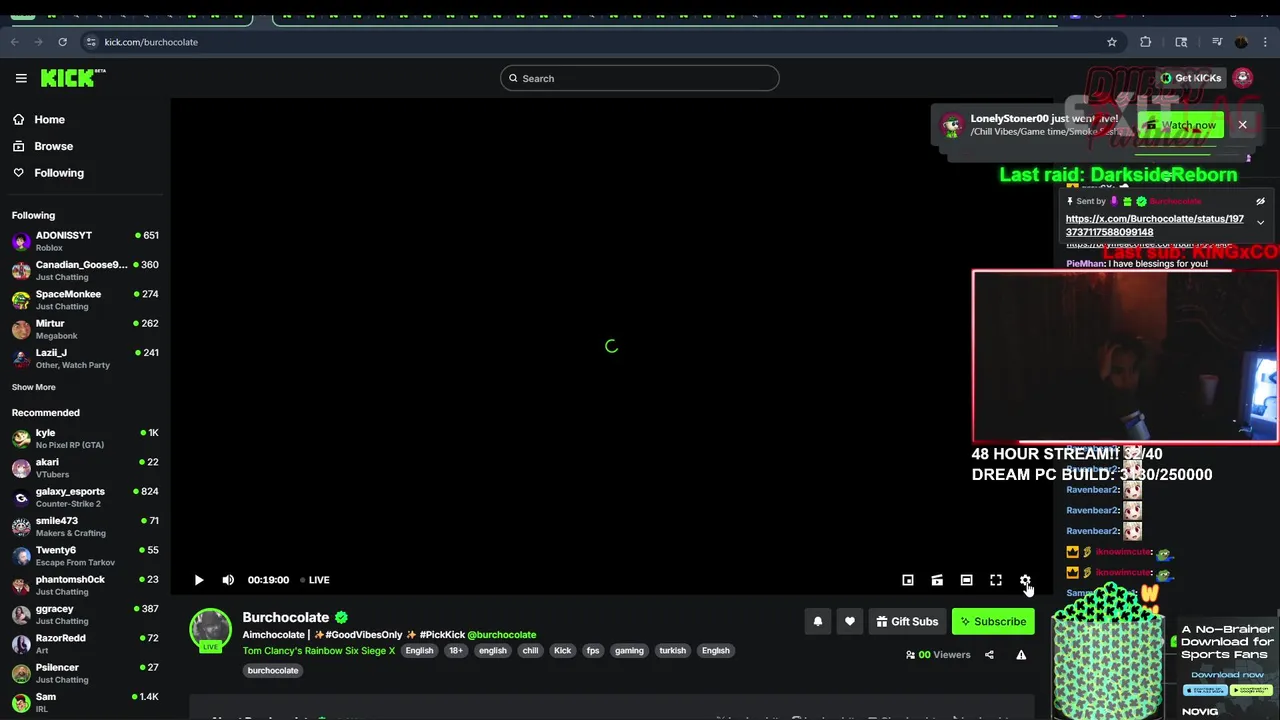
Task: Go back in browser history
Action: 15,42
